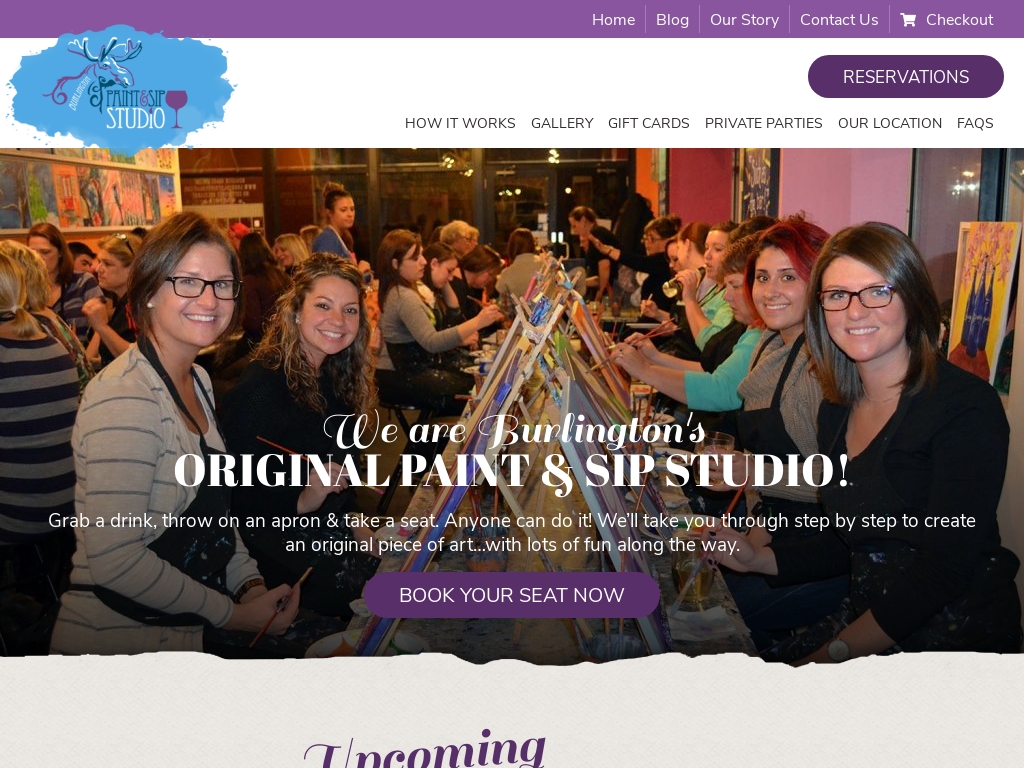Open PRIVATE PARTIES menu item
The height and width of the screenshot is (768, 1024).
coord(763,123)
